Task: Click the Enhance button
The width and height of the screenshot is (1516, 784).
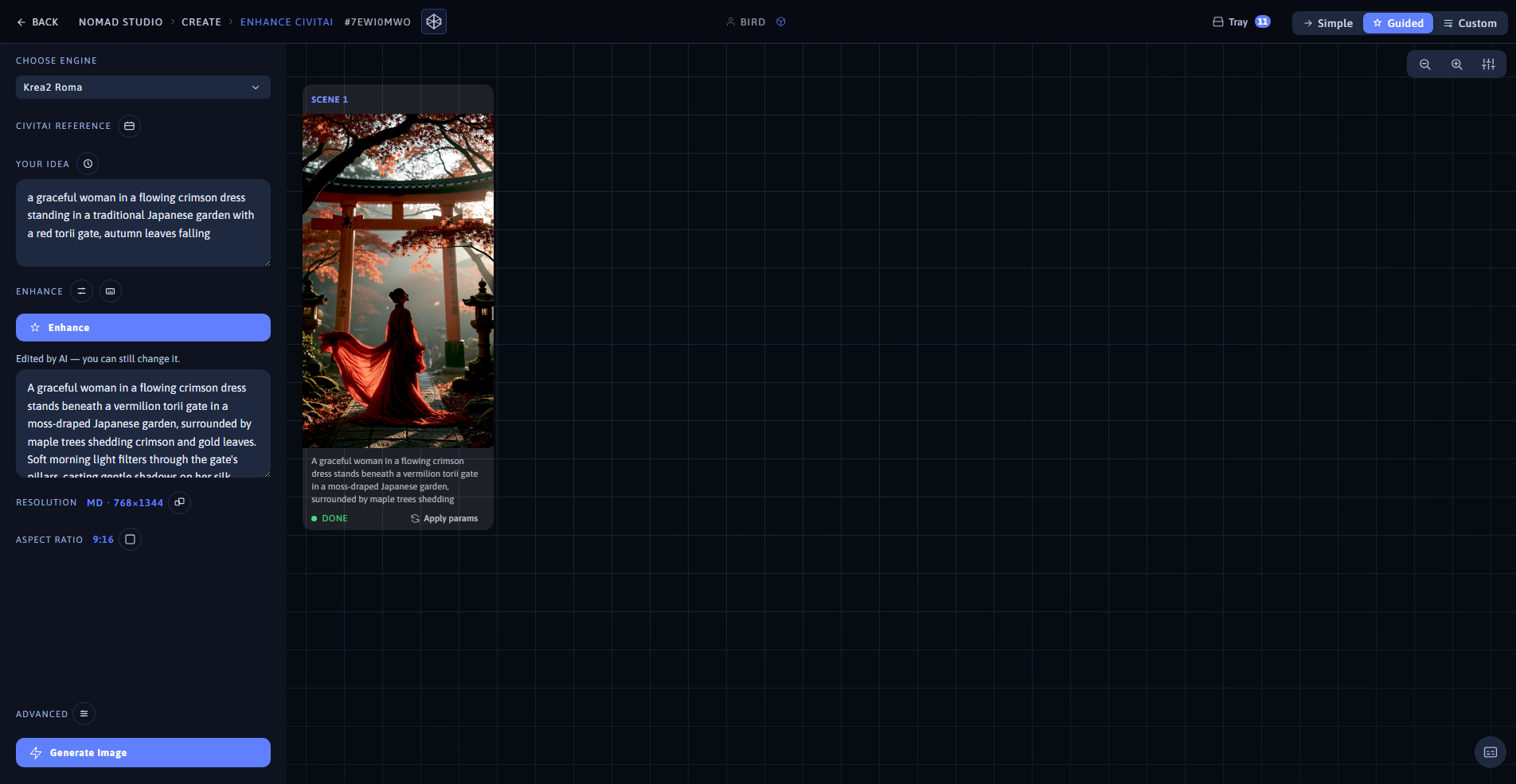Action: point(143,328)
